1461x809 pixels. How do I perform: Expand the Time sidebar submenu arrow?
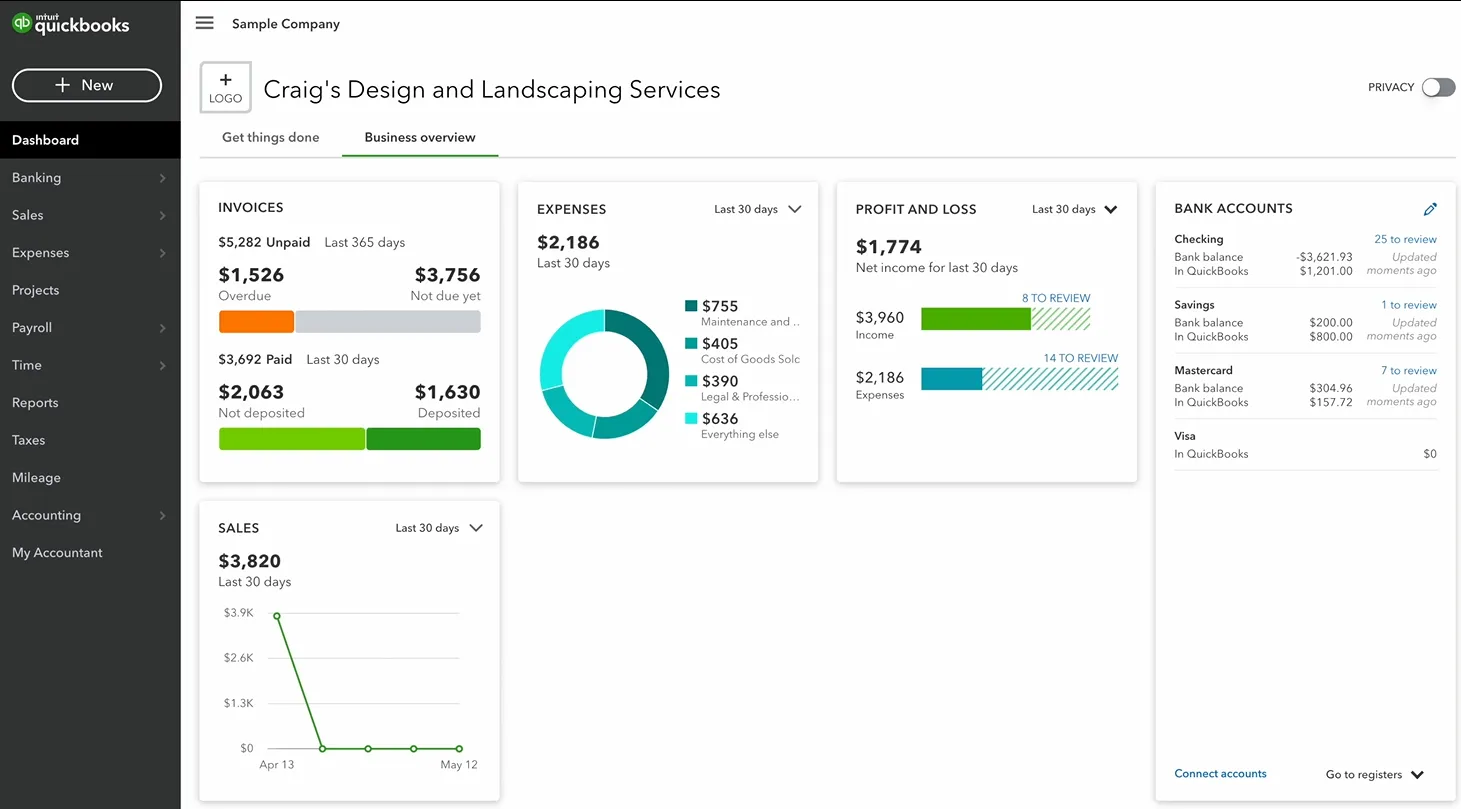pyautogui.click(x=163, y=365)
